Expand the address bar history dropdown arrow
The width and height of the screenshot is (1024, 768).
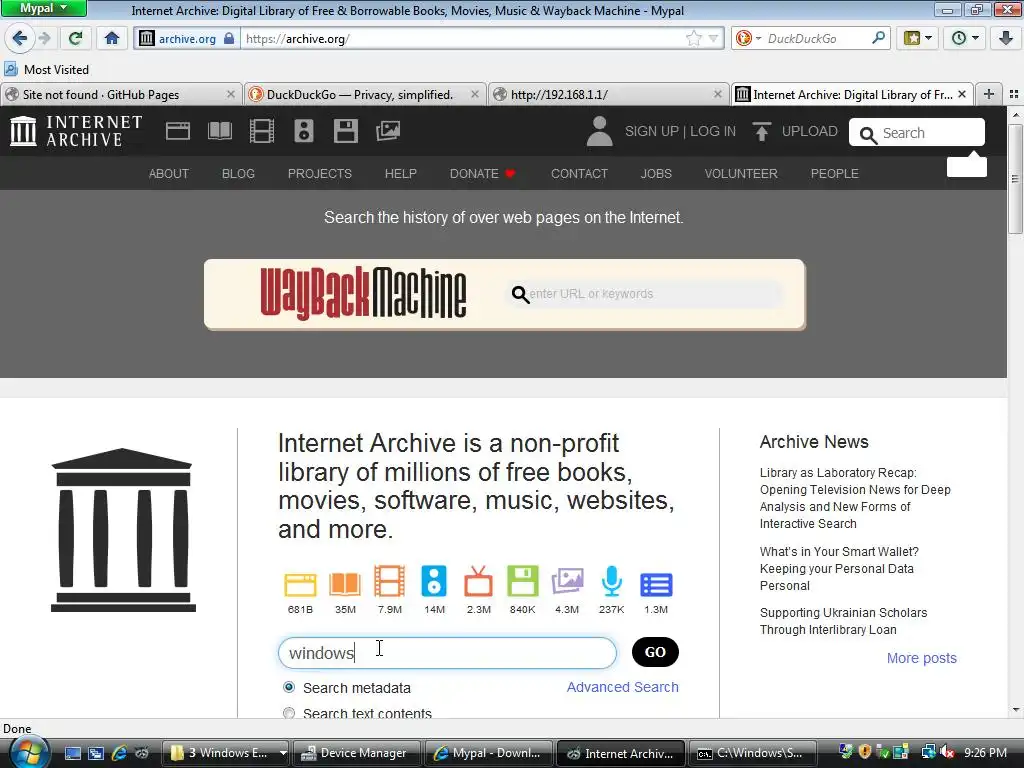pos(713,39)
